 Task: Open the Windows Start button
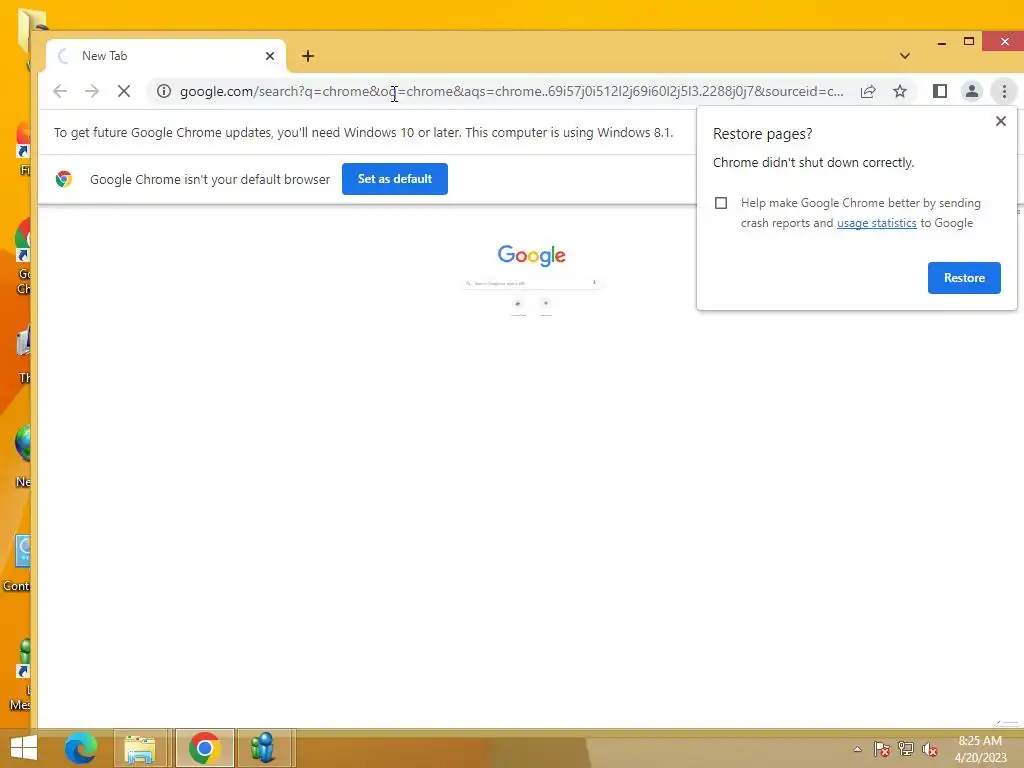coord(24,748)
